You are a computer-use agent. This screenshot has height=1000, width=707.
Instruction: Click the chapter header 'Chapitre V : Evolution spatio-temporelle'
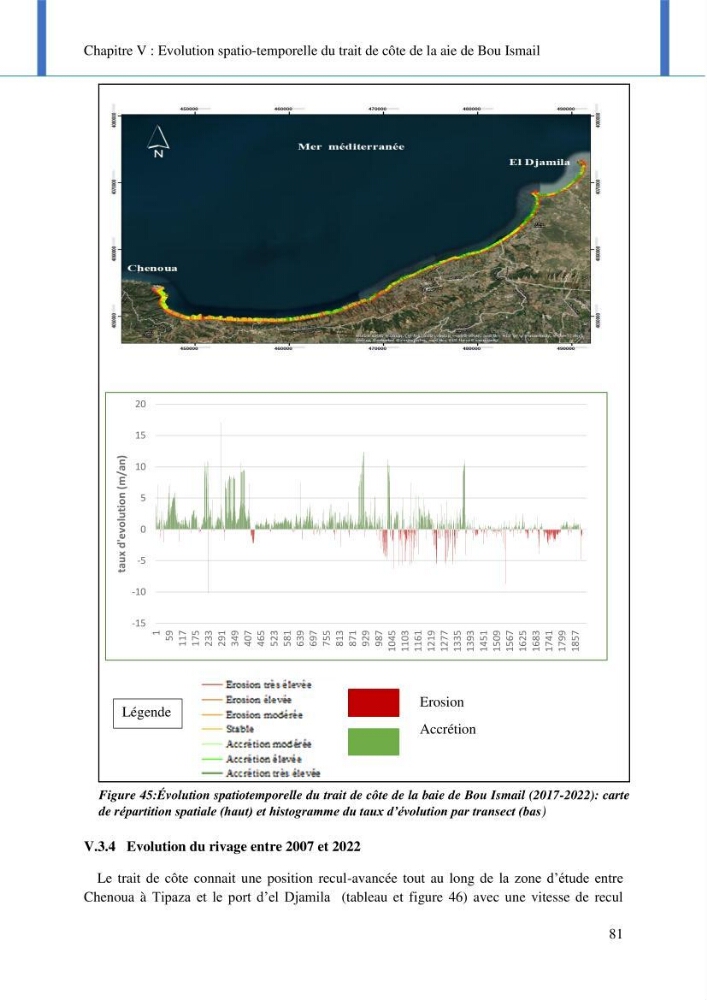click(312, 50)
